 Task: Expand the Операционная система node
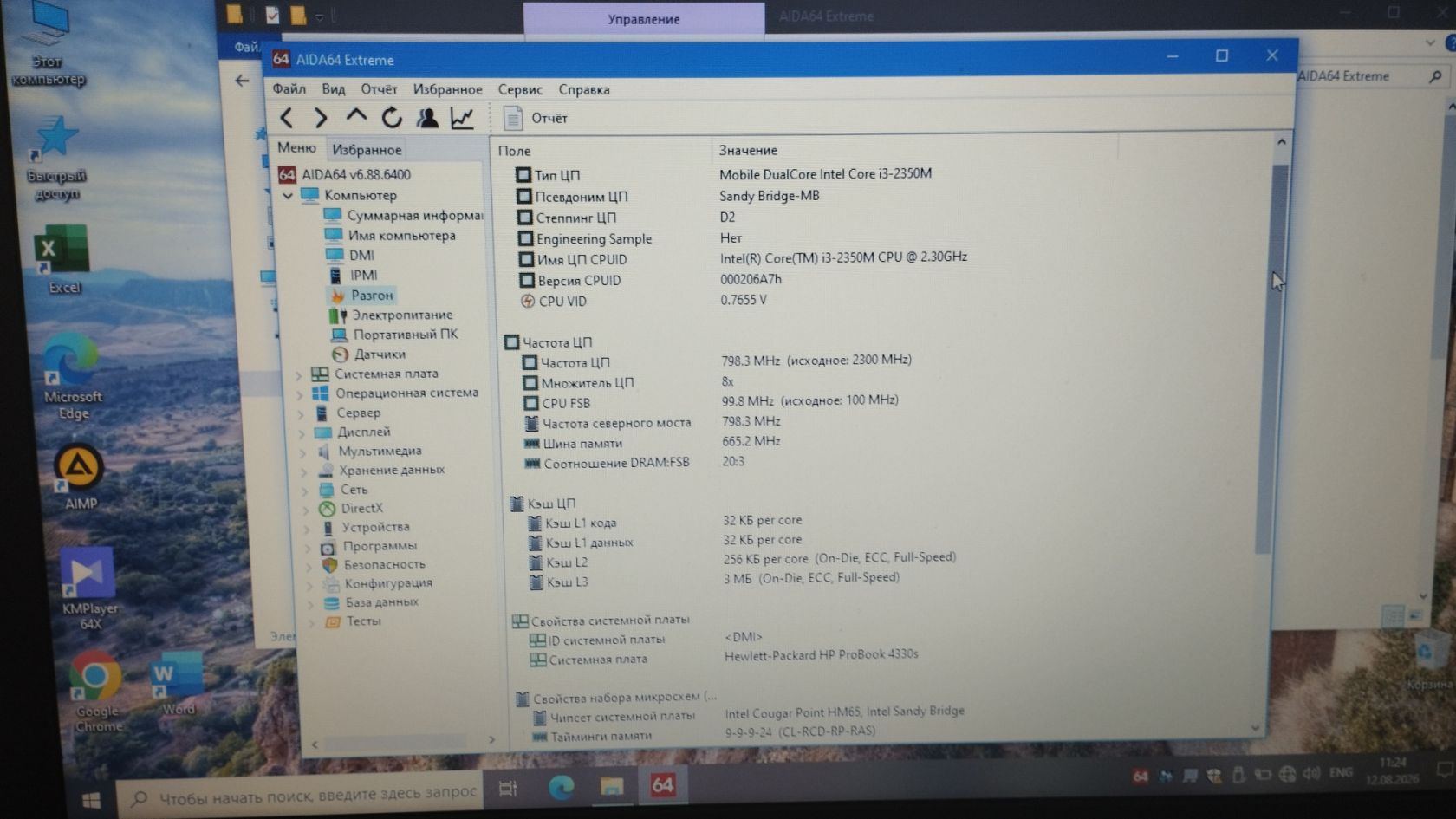pos(299,393)
